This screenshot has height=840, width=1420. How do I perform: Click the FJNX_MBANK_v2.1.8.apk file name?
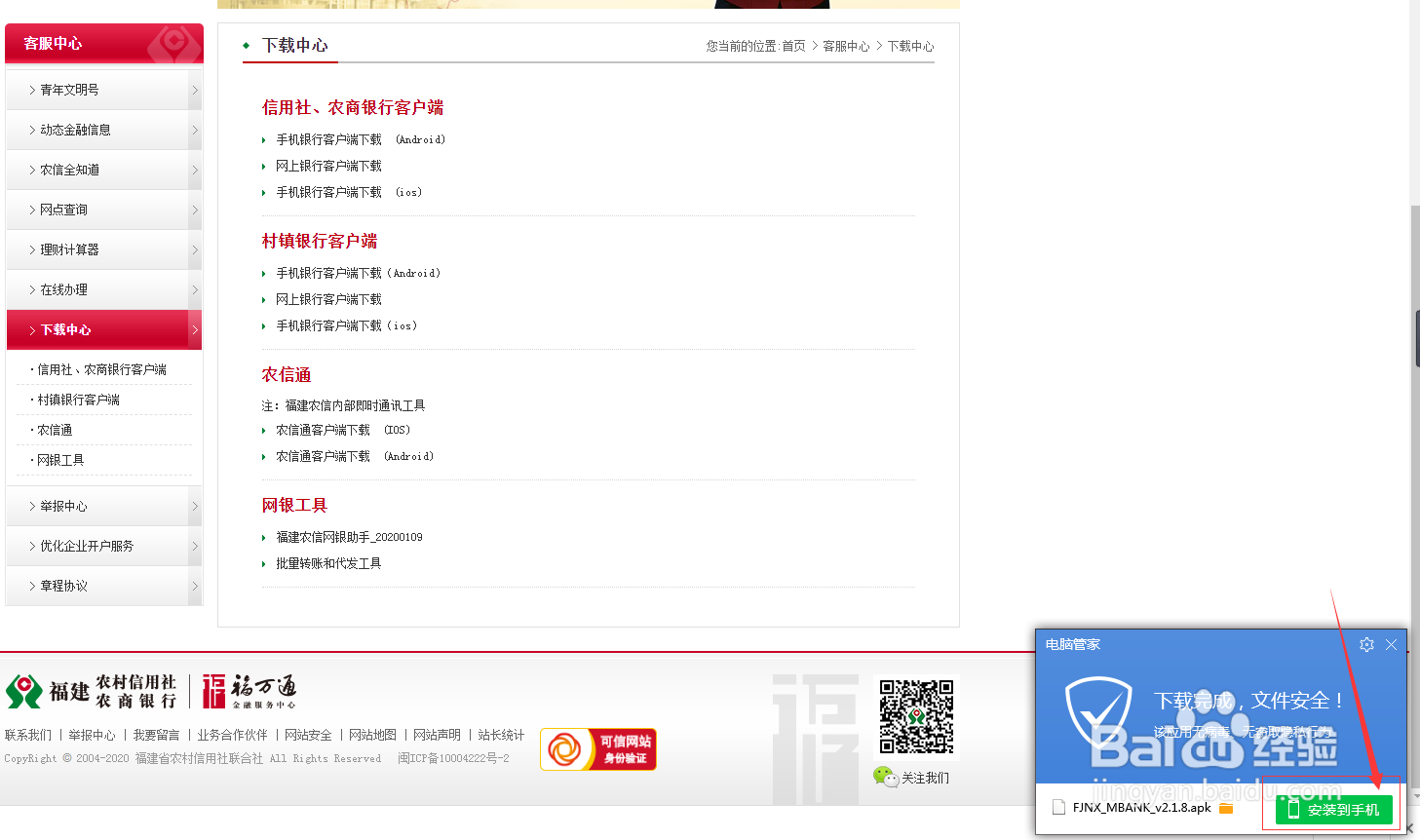pyautogui.click(x=1142, y=808)
